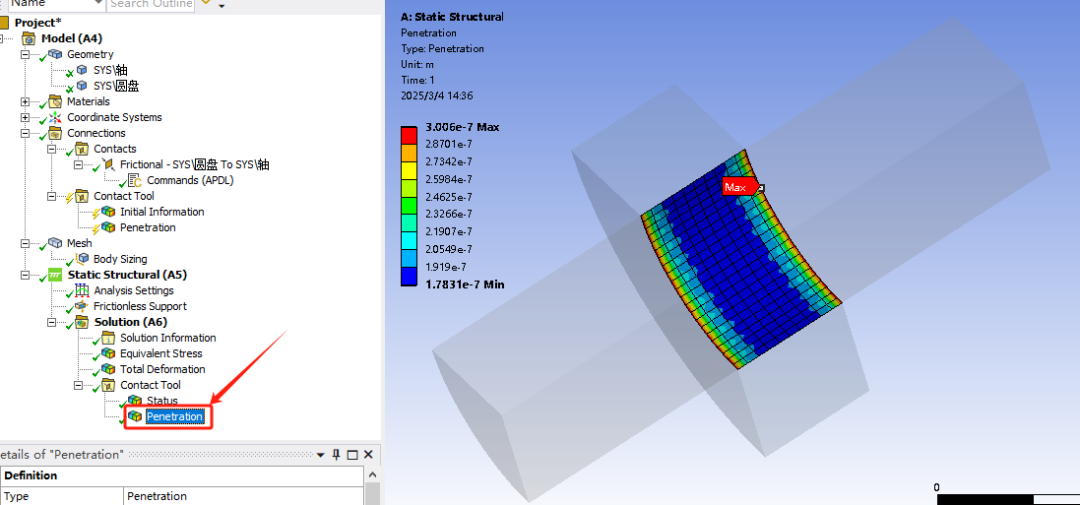1080x505 pixels.
Task: Collapse Contact Tool under Connections
Action: click(x=52, y=196)
